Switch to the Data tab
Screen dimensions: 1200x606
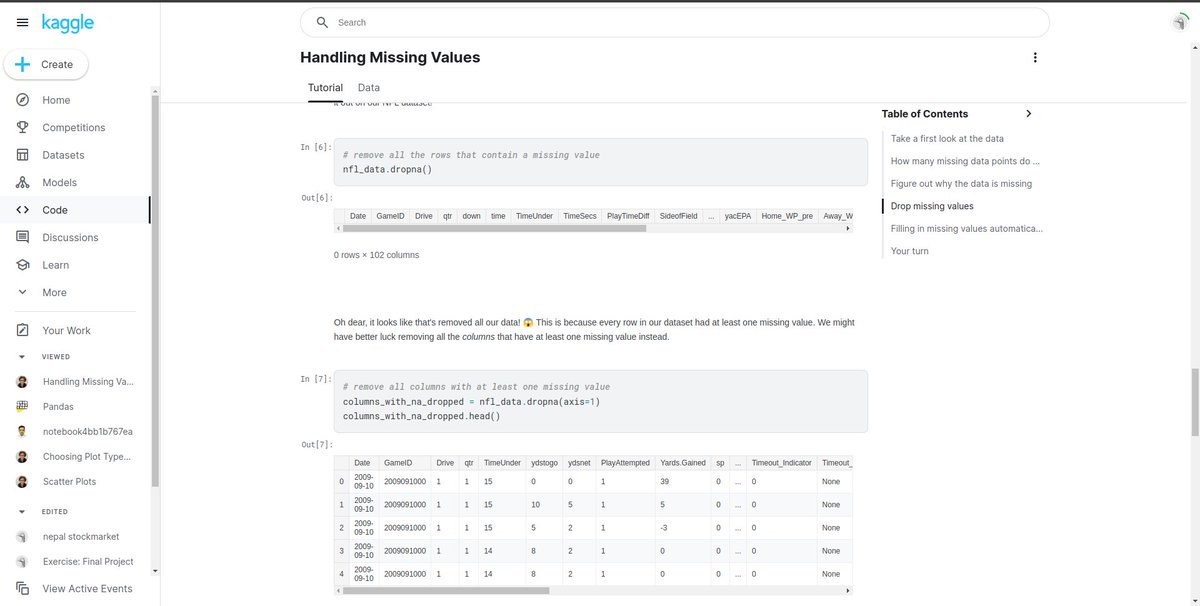pos(368,88)
